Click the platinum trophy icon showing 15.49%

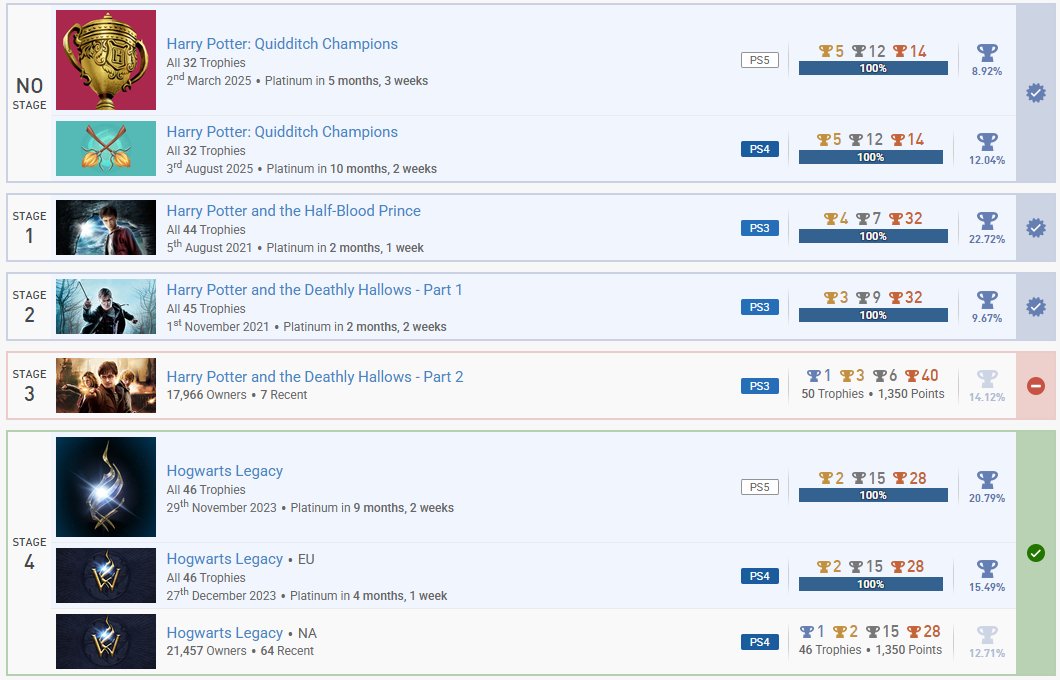click(987, 569)
